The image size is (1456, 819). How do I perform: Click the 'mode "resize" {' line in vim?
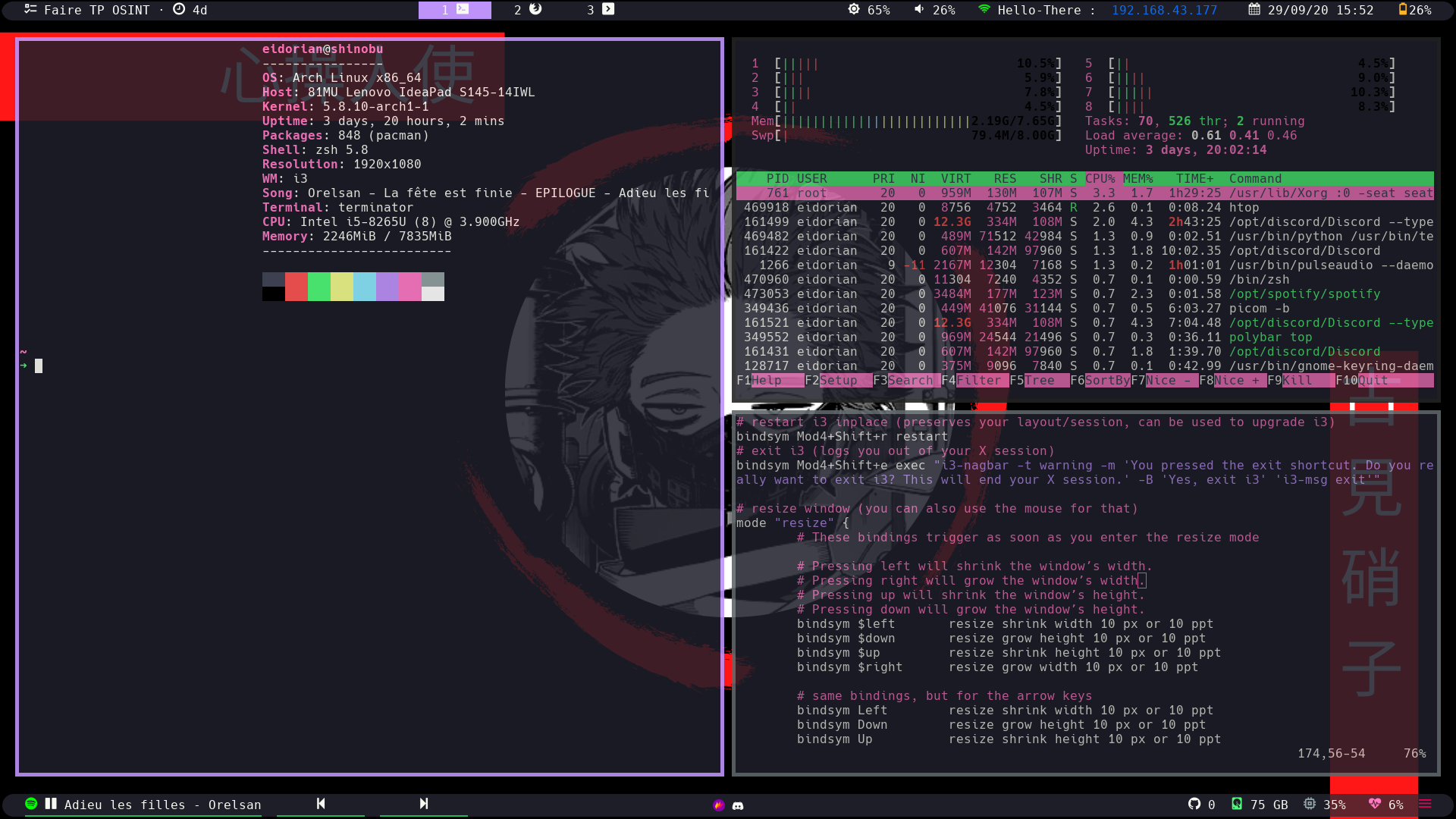pyautogui.click(x=792, y=523)
